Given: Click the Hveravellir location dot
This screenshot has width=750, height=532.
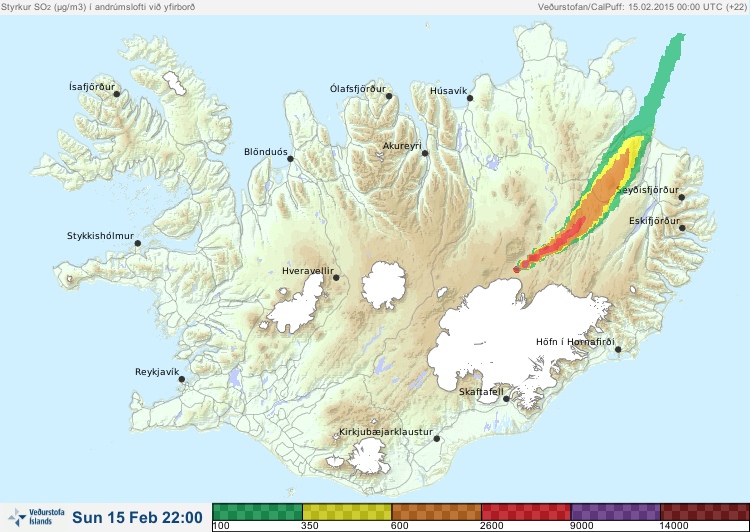Looking at the screenshot, I should point(336,277).
